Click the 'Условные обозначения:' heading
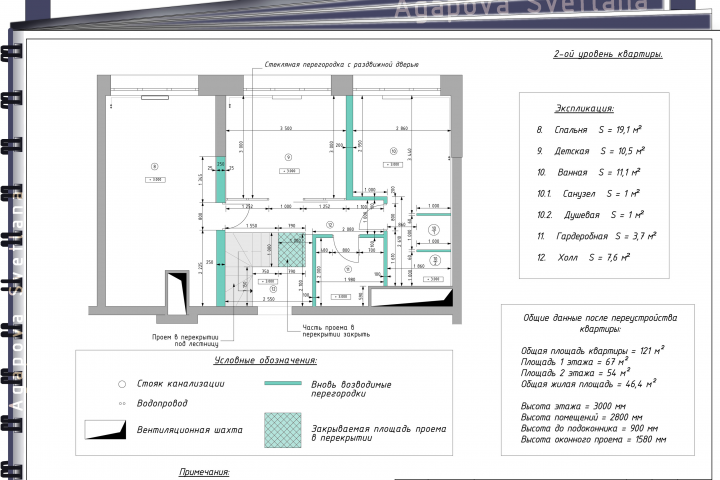This screenshot has height=480, width=720. click(x=265, y=360)
